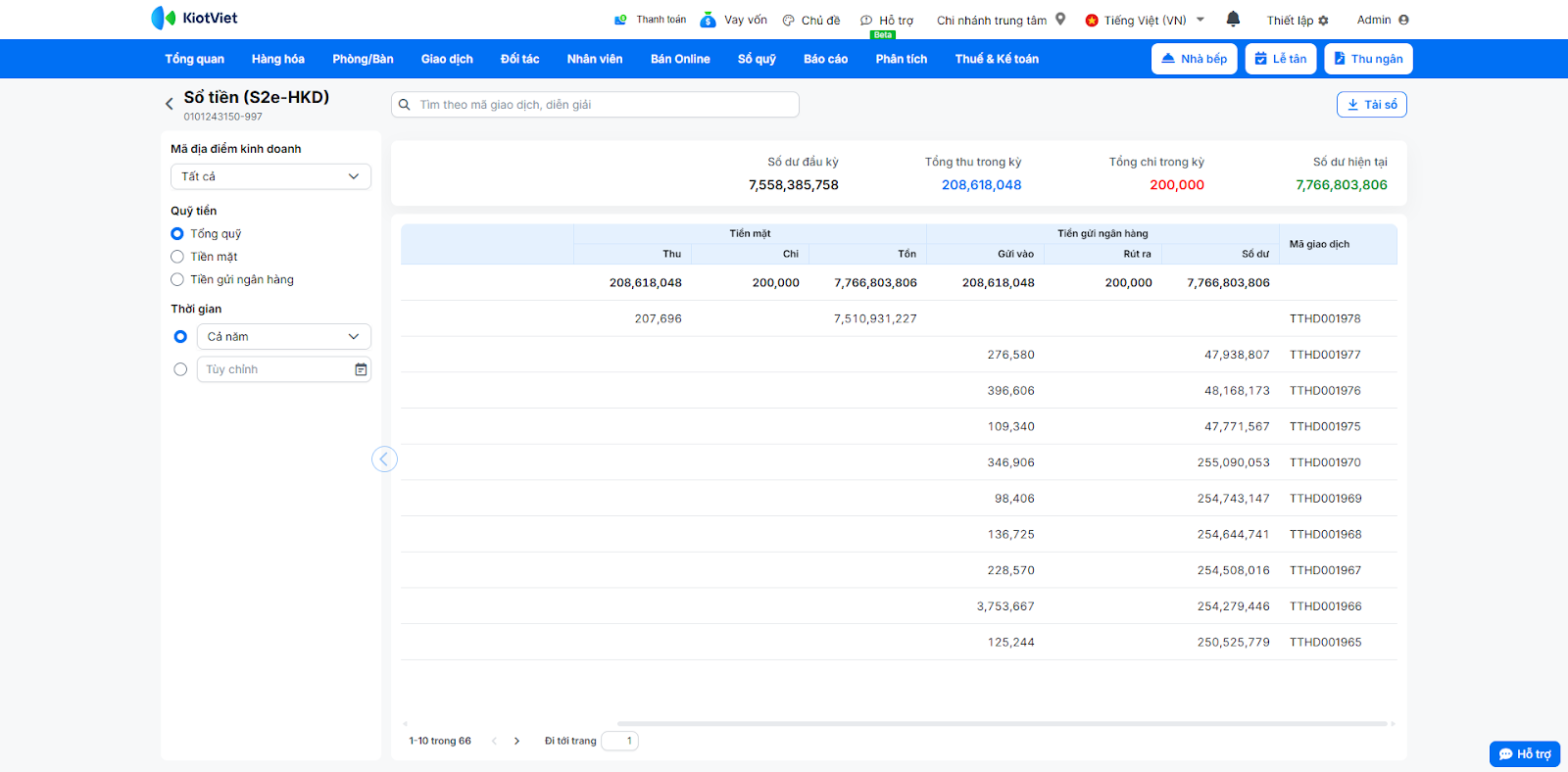Click the Thu ngân button

[x=1368, y=59]
